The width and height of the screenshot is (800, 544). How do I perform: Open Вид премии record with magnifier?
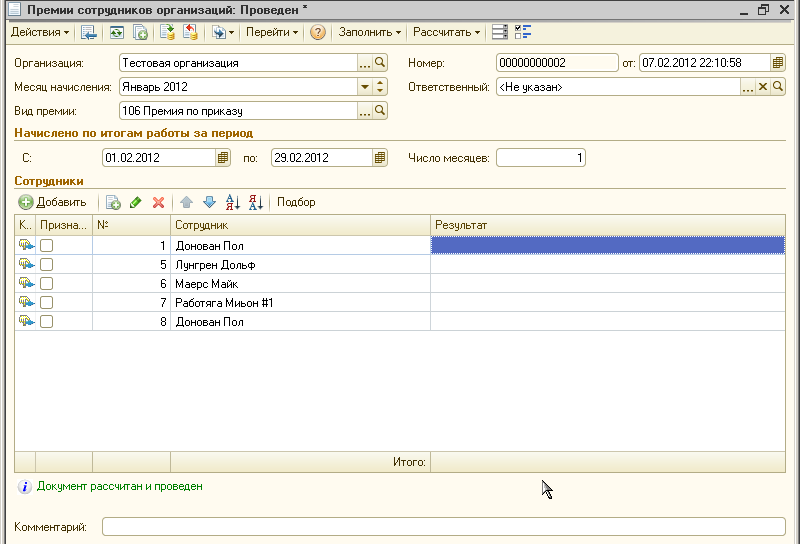tap(380, 111)
